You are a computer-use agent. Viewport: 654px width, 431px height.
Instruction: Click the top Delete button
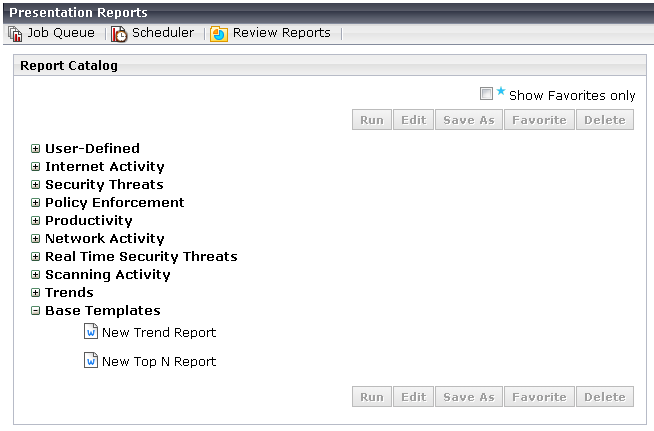click(605, 120)
